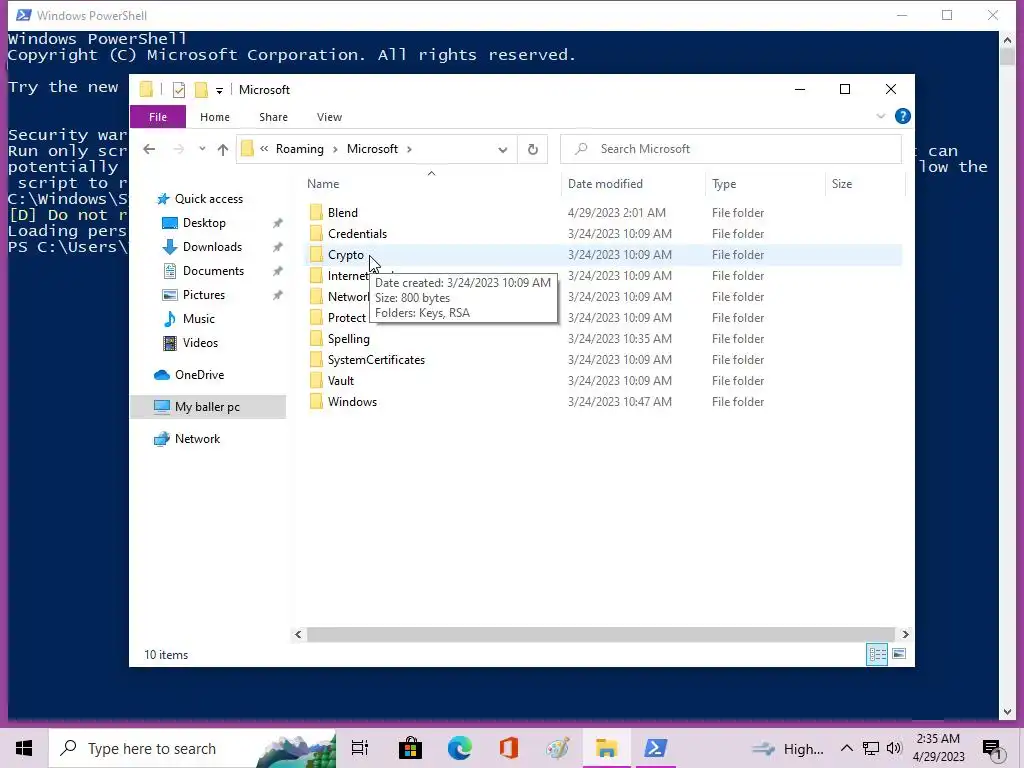The width and height of the screenshot is (1024, 768).
Task: Unpin Desktop from Quick access
Action: [278, 223]
